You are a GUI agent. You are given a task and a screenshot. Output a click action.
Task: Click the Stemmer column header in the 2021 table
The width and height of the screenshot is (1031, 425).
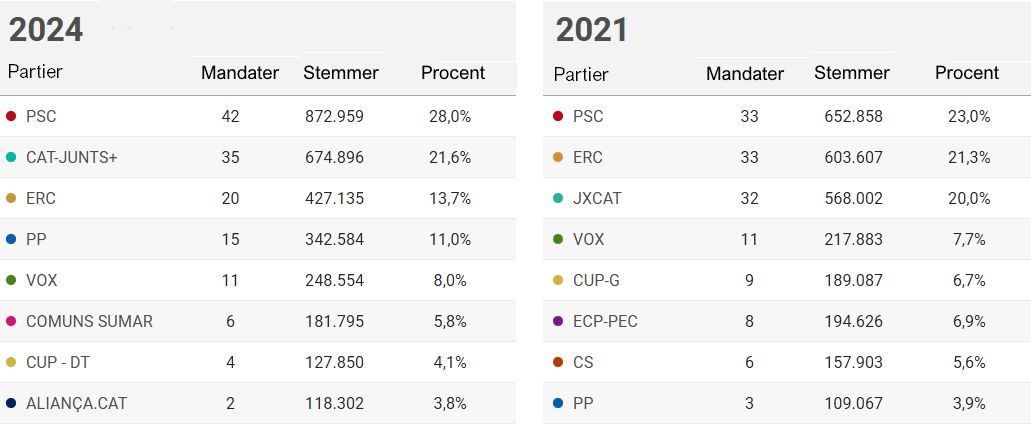coord(851,73)
